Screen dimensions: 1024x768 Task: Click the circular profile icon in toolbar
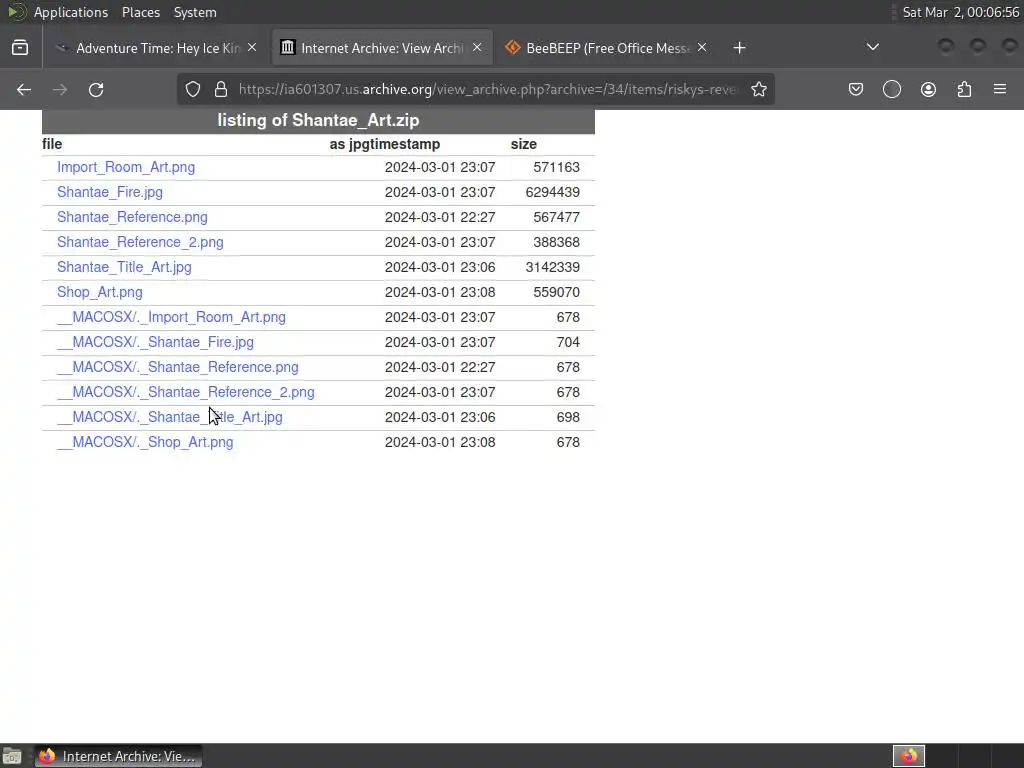point(892,89)
